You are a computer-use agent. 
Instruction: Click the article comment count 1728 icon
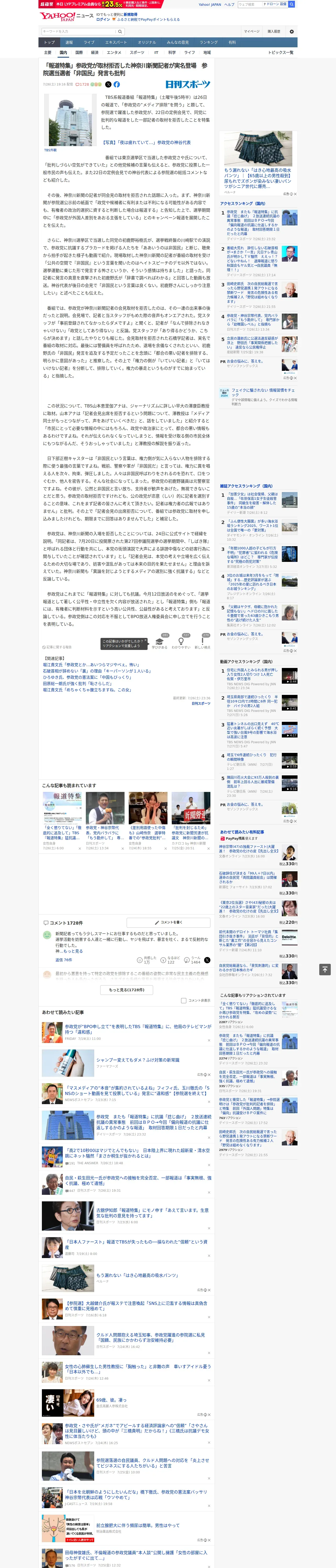[82, 85]
